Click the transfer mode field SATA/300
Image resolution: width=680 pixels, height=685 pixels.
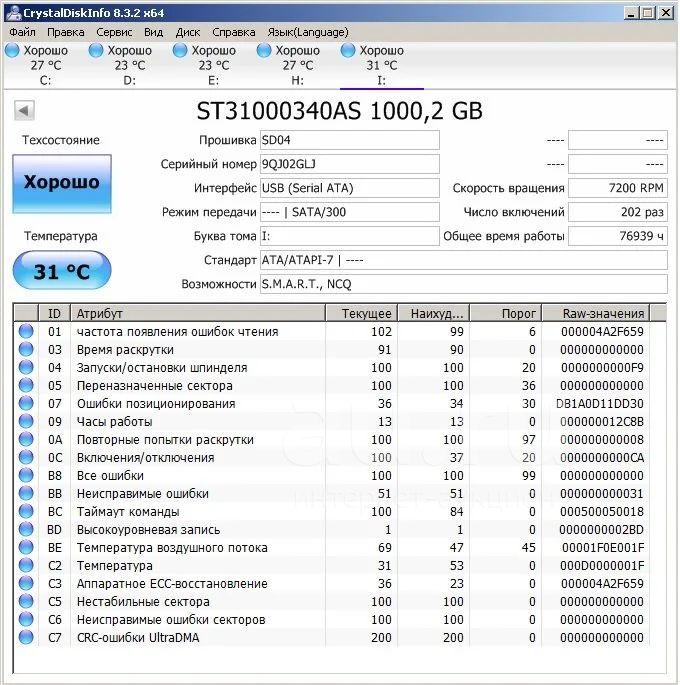[x=350, y=212]
